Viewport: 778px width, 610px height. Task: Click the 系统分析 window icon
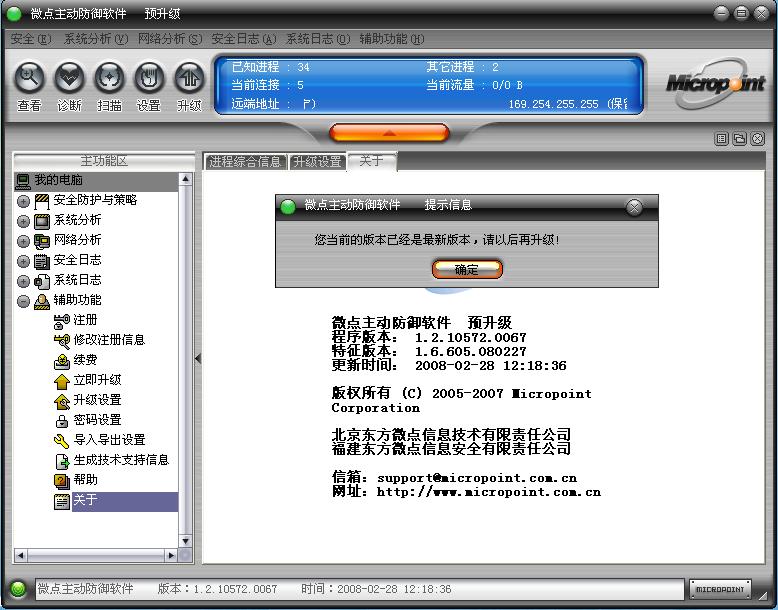pyautogui.click(x=42, y=221)
